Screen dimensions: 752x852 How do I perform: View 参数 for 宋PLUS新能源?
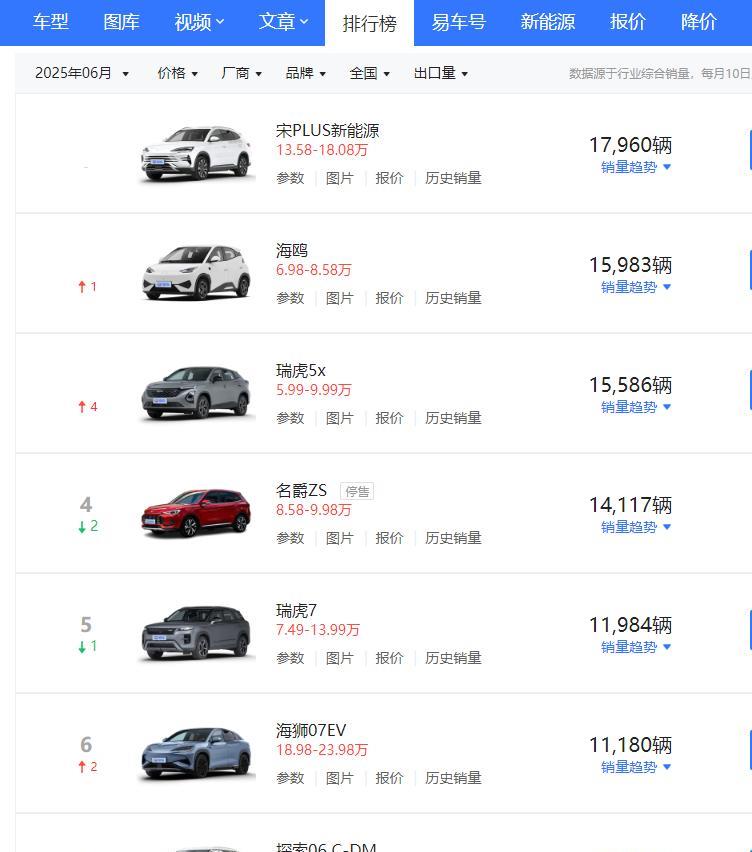coord(290,178)
